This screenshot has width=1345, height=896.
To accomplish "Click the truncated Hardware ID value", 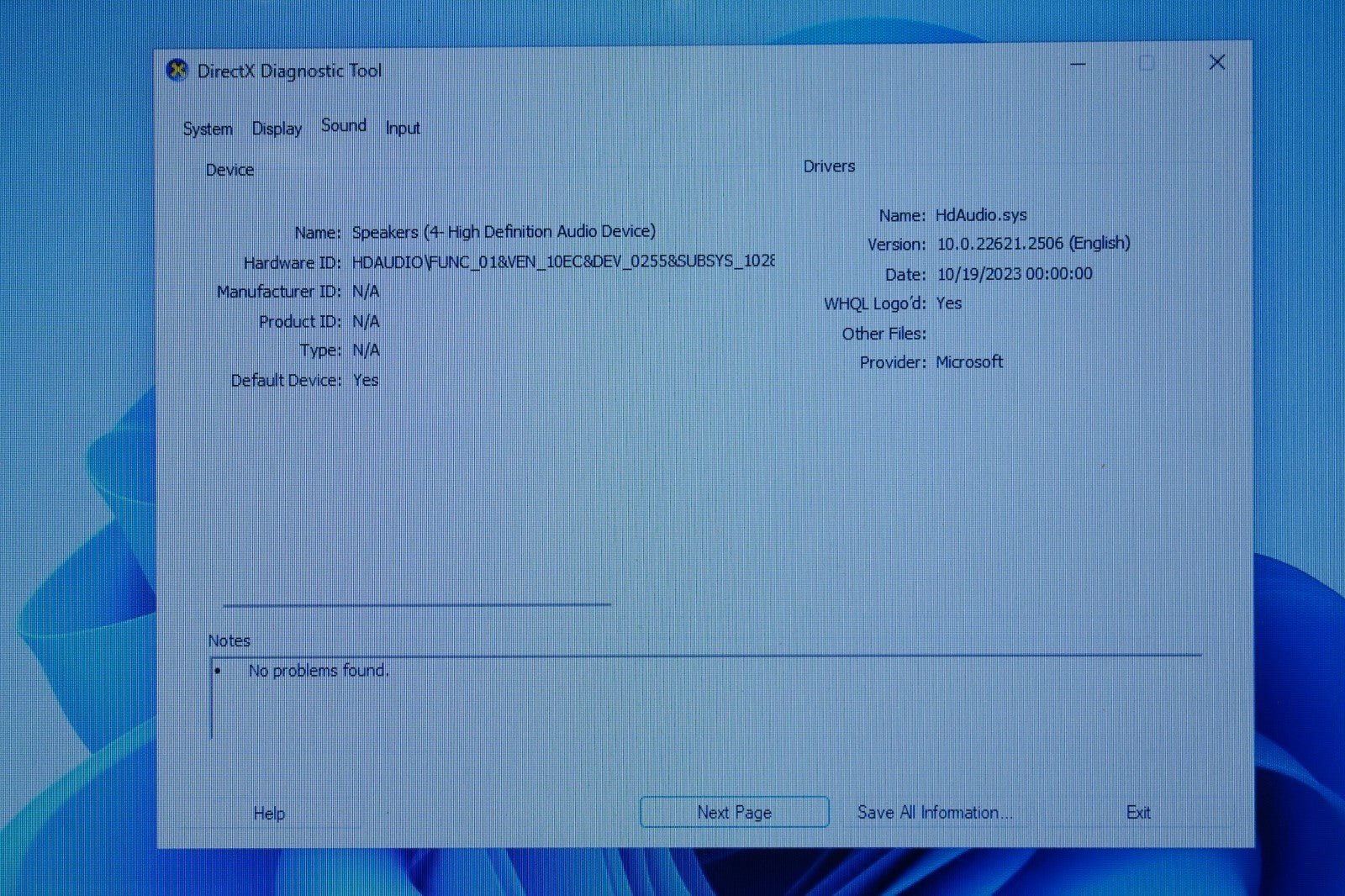I will (562, 261).
